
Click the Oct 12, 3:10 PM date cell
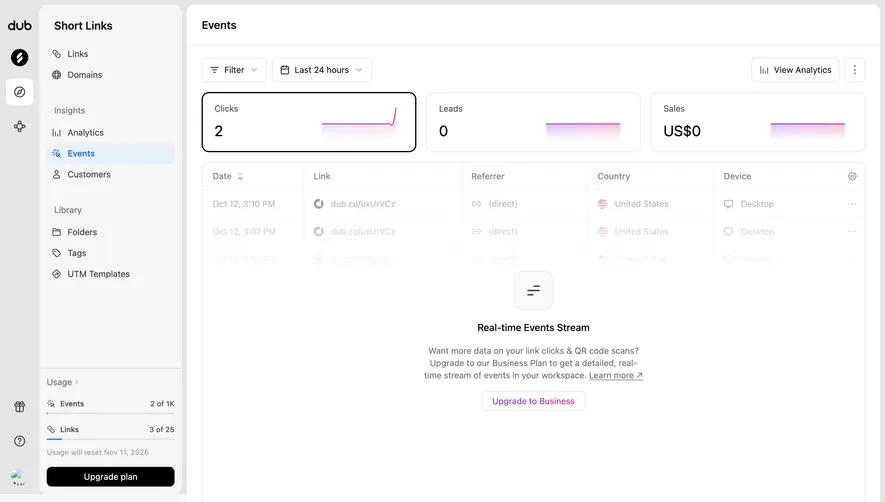click(244, 204)
